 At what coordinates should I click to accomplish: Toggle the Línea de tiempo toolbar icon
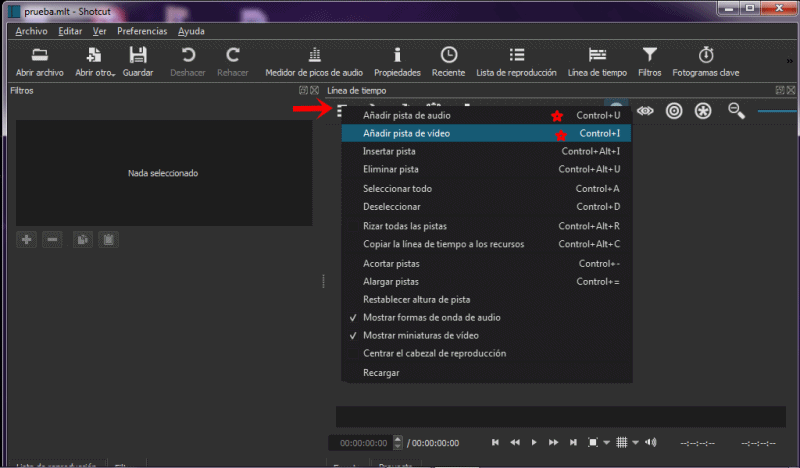pos(597,55)
